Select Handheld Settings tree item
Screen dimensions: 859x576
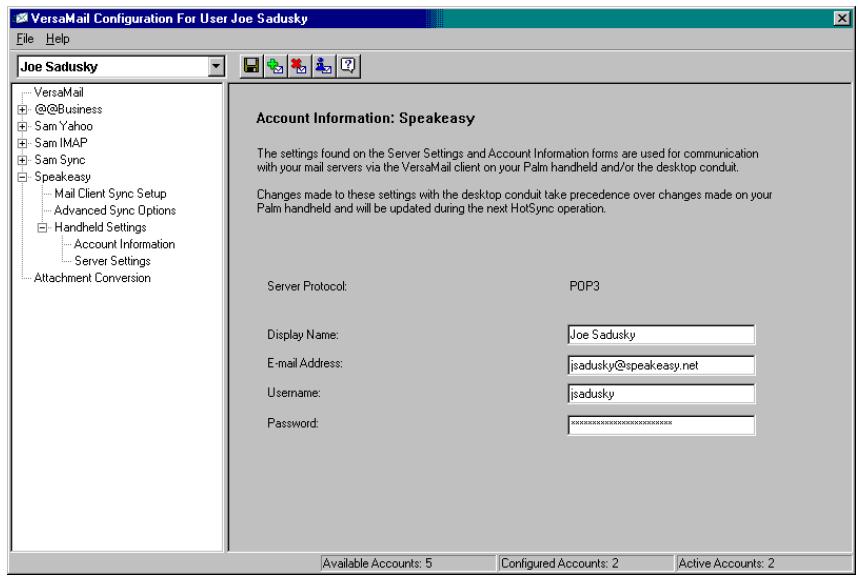100,227
